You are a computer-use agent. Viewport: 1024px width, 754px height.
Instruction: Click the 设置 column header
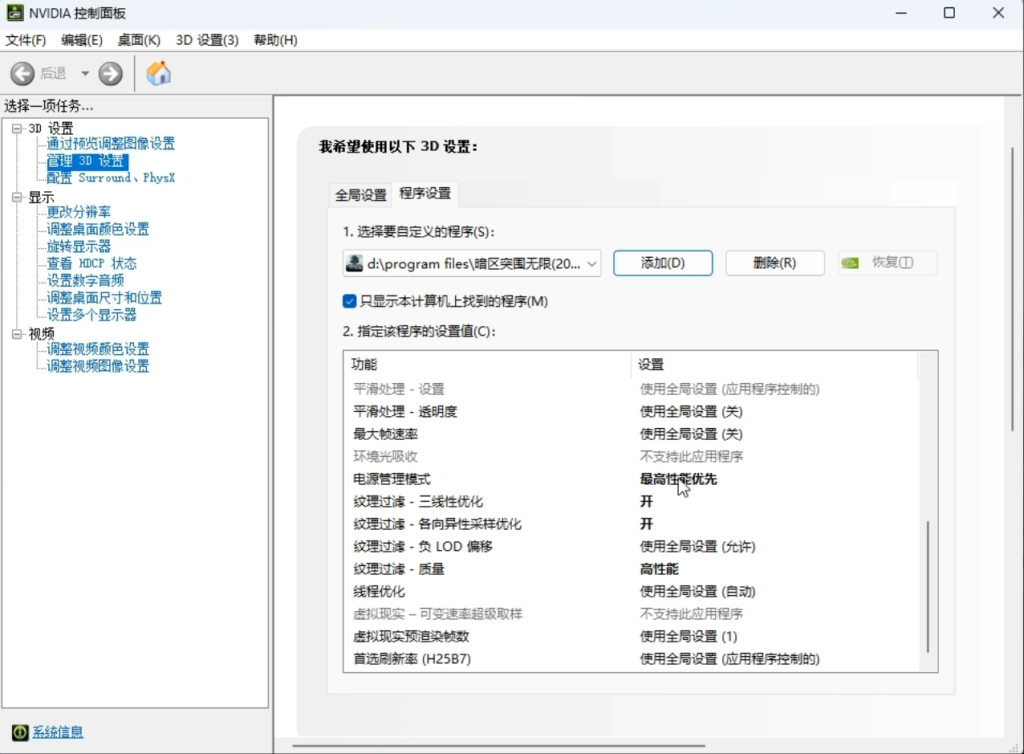774,364
